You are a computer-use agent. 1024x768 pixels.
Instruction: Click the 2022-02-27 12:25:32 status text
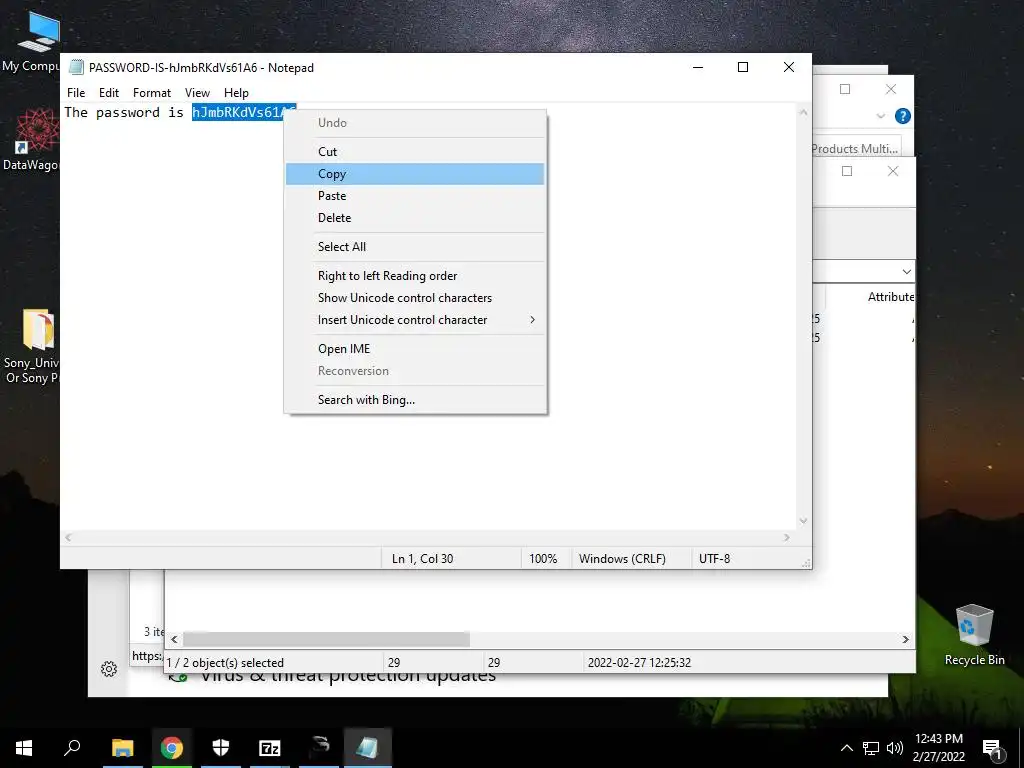[639, 662]
